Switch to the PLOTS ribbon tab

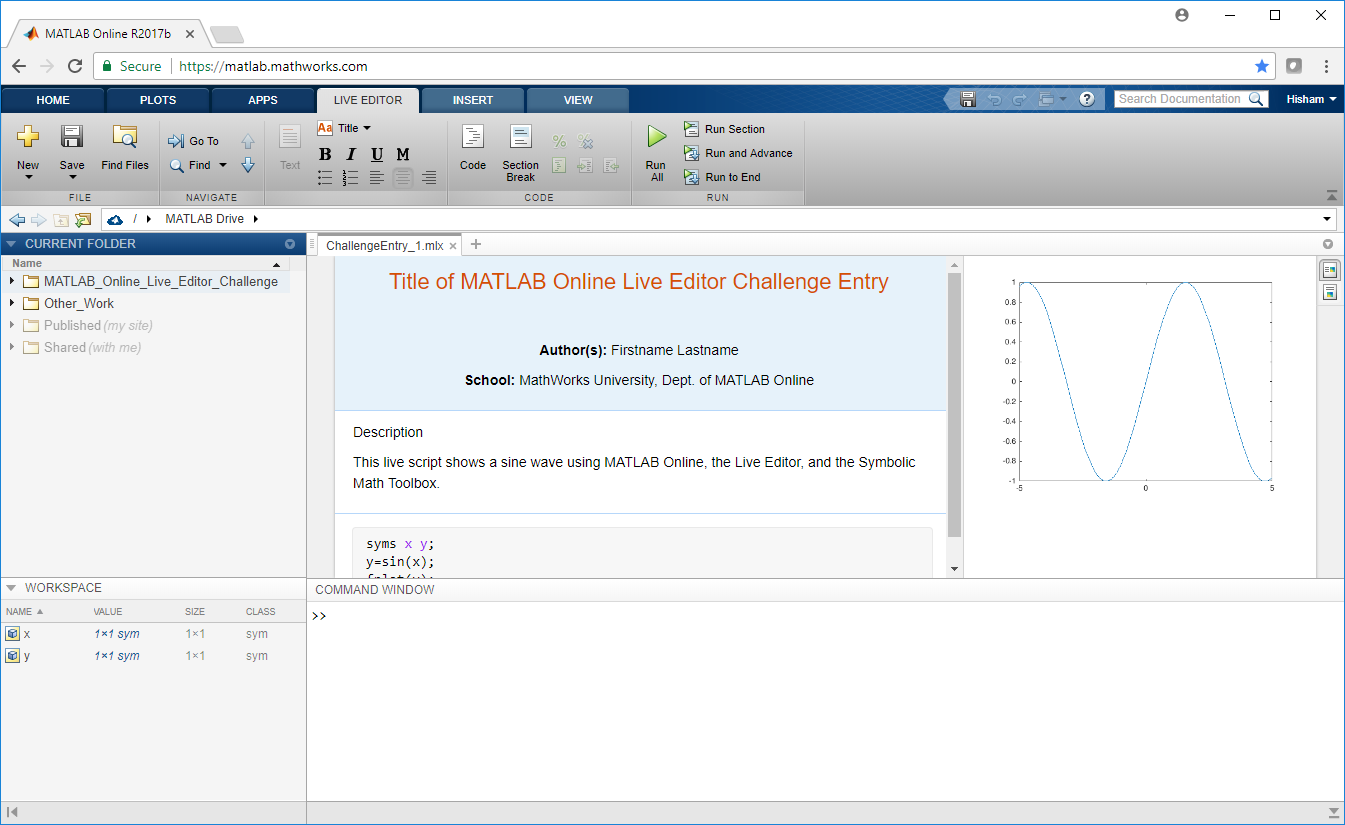click(158, 100)
